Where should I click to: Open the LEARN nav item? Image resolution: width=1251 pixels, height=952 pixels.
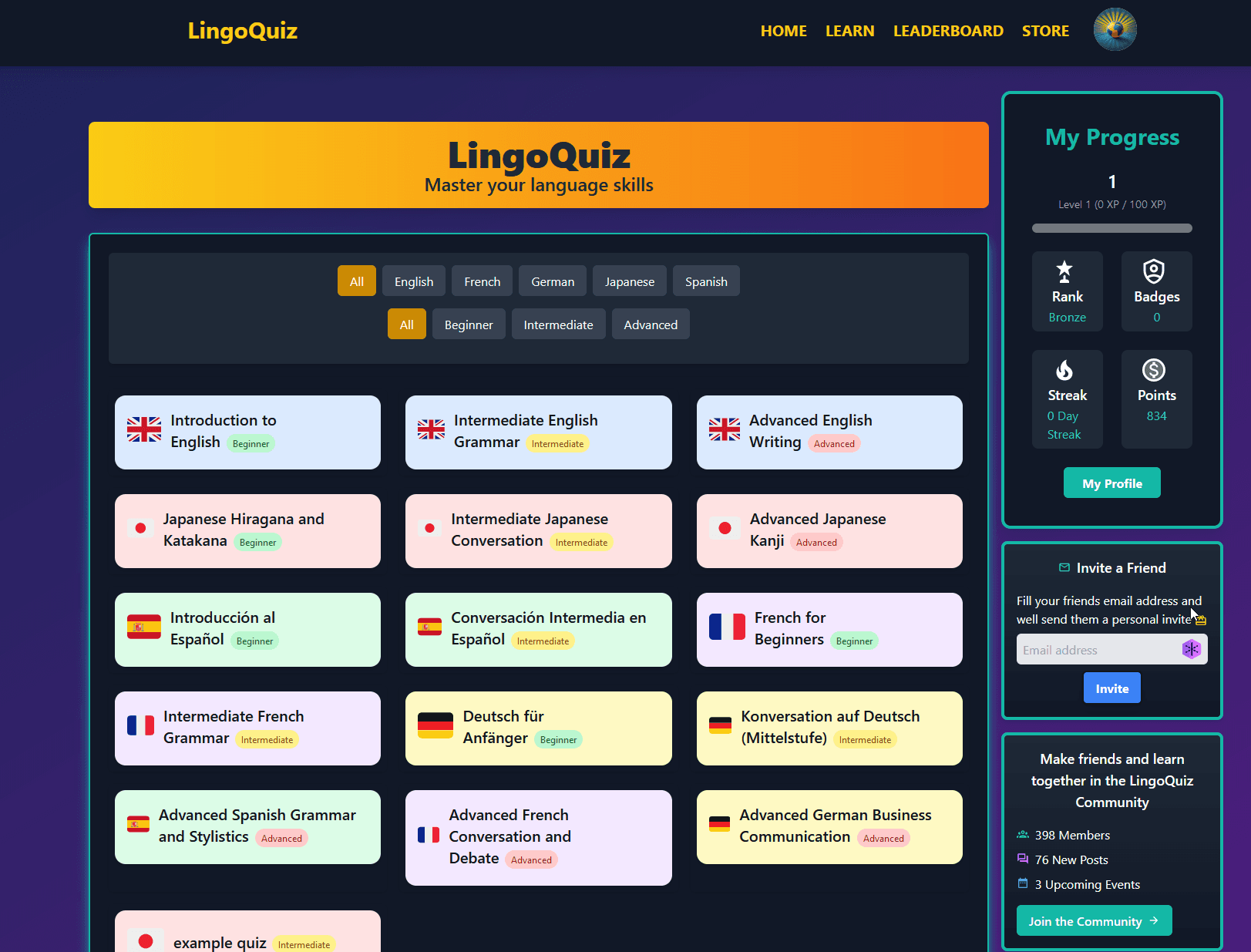tap(850, 31)
